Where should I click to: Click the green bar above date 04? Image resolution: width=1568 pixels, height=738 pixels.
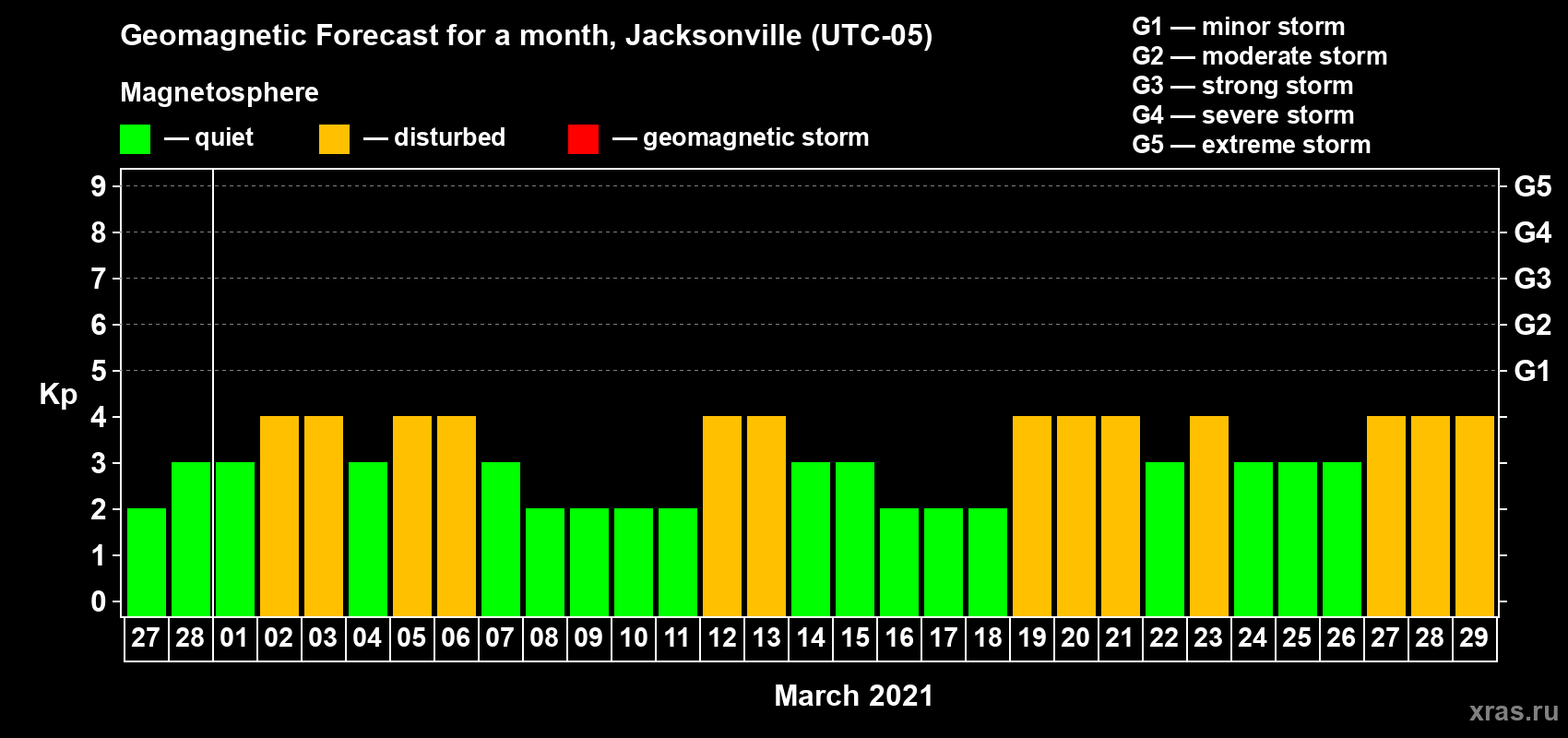[368, 540]
